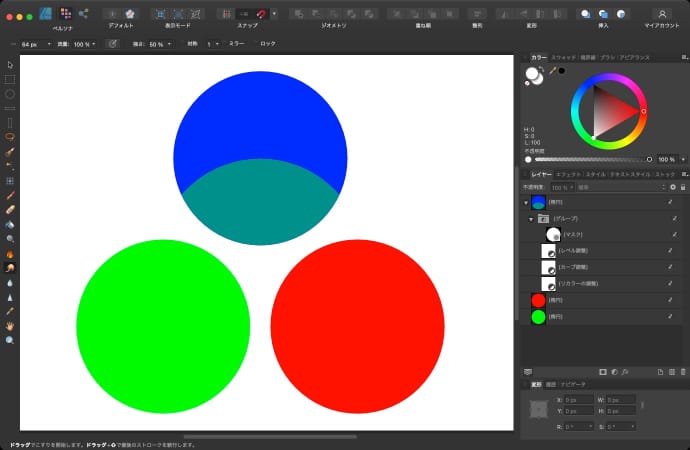Select the Zoom magnifier tool
Image resolution: width=690 pixels, height=450 pixels.
tap(10, 341)
